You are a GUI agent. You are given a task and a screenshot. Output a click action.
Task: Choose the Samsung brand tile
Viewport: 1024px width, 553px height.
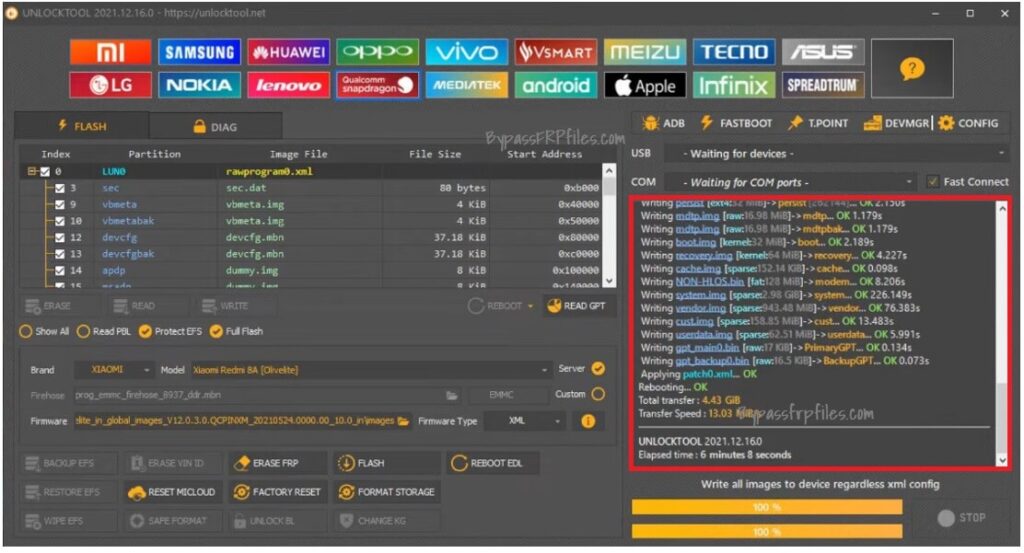(x=199, y=52)
